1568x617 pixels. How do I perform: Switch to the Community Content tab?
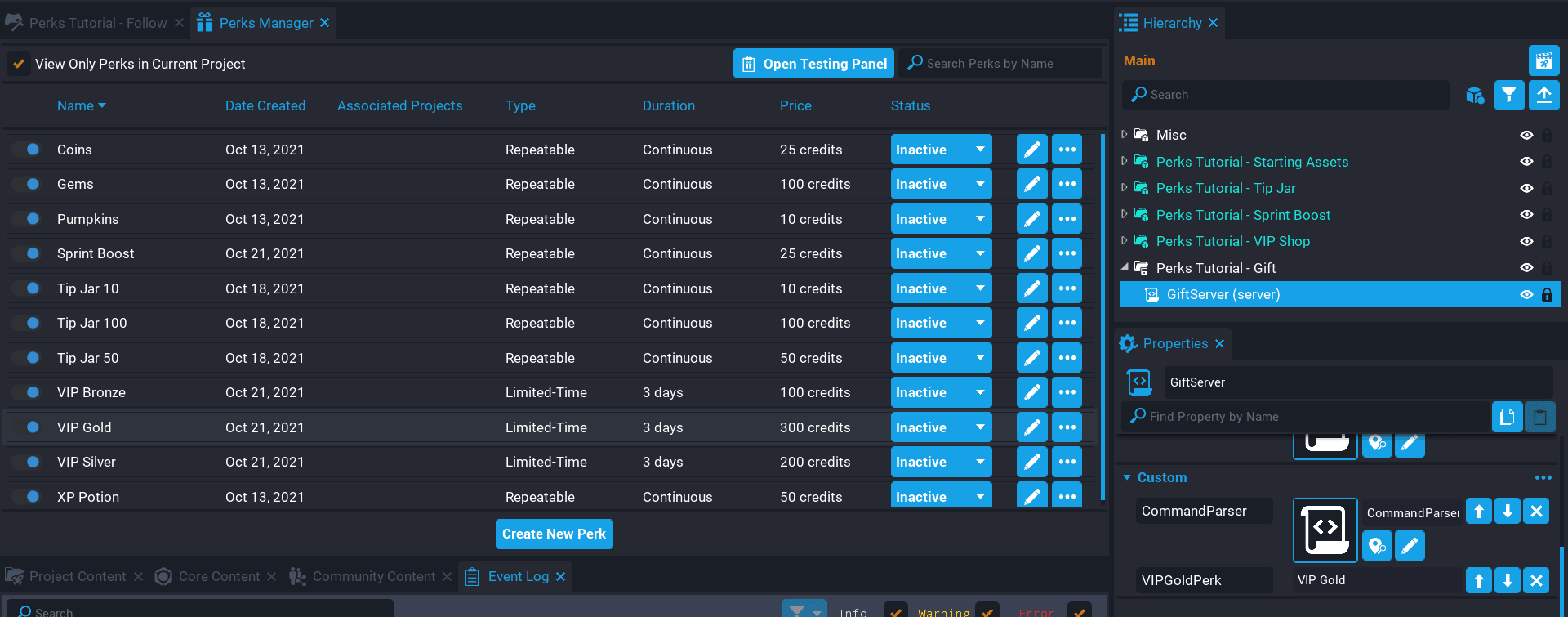373,577
